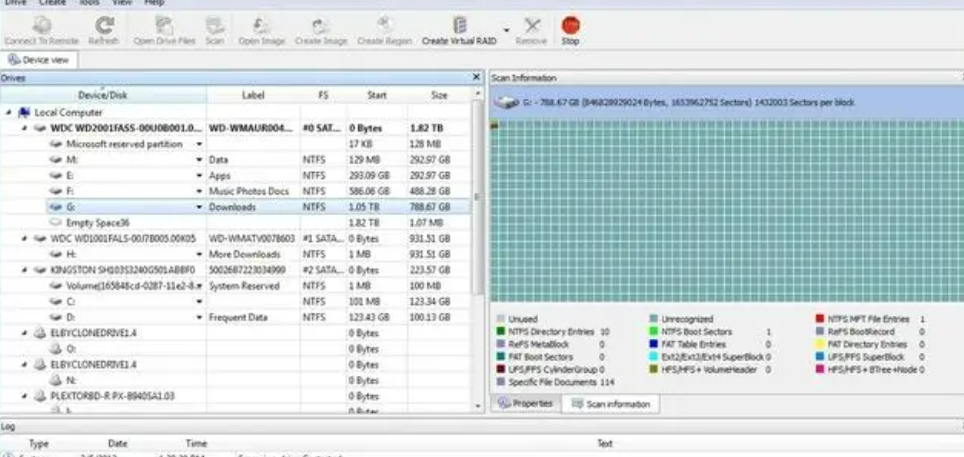Viewport: 964px width, 457px height.
Task: Select the F: Music Photos Docs partition
Action: (x=72, y=191)
